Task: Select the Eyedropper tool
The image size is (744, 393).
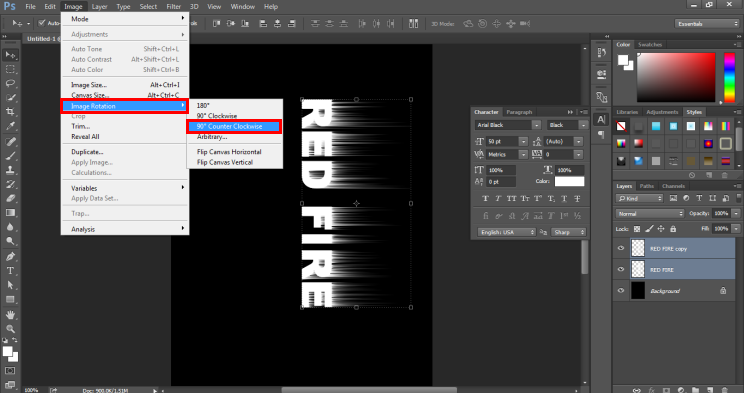Action: point(10,126)
